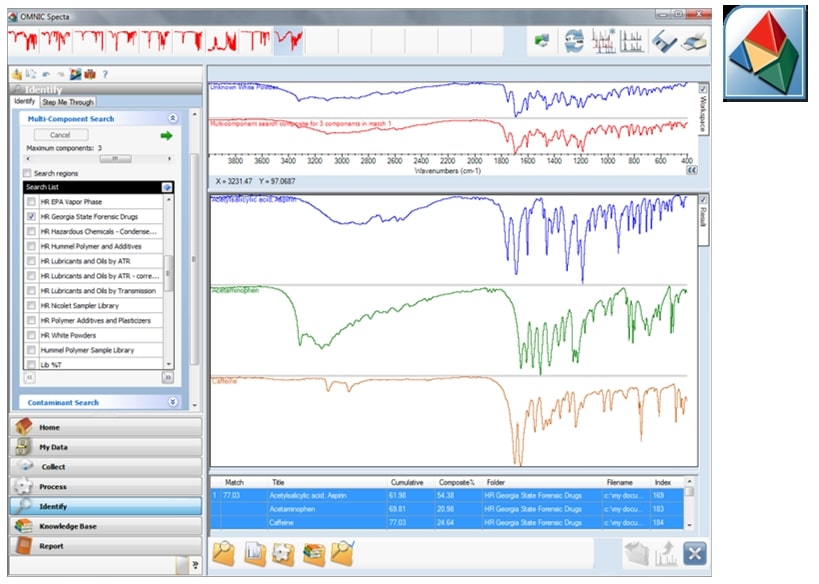Click the Maximum components slider

click(116, 158)
